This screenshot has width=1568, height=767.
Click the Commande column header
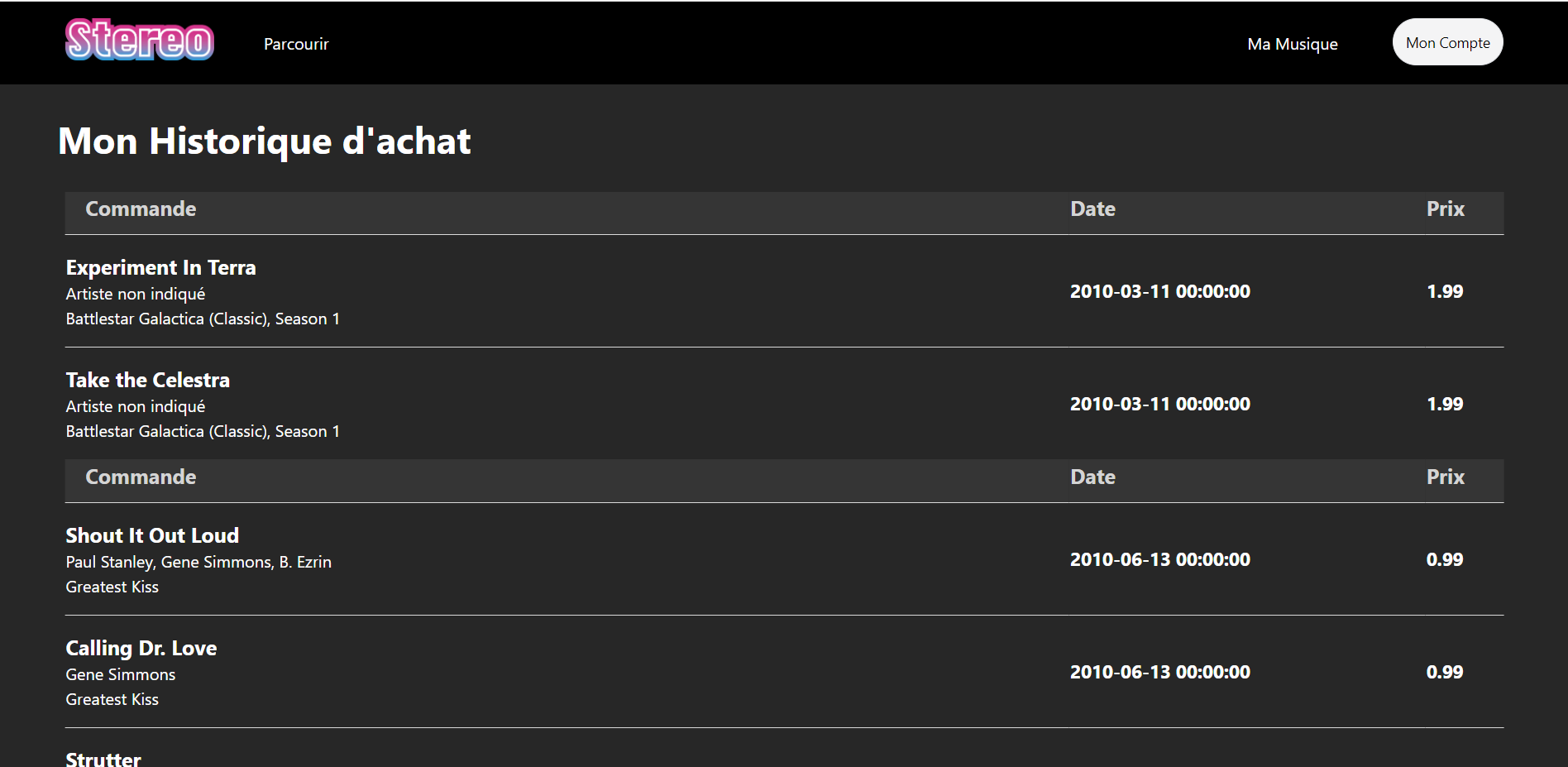click(140, 209)
